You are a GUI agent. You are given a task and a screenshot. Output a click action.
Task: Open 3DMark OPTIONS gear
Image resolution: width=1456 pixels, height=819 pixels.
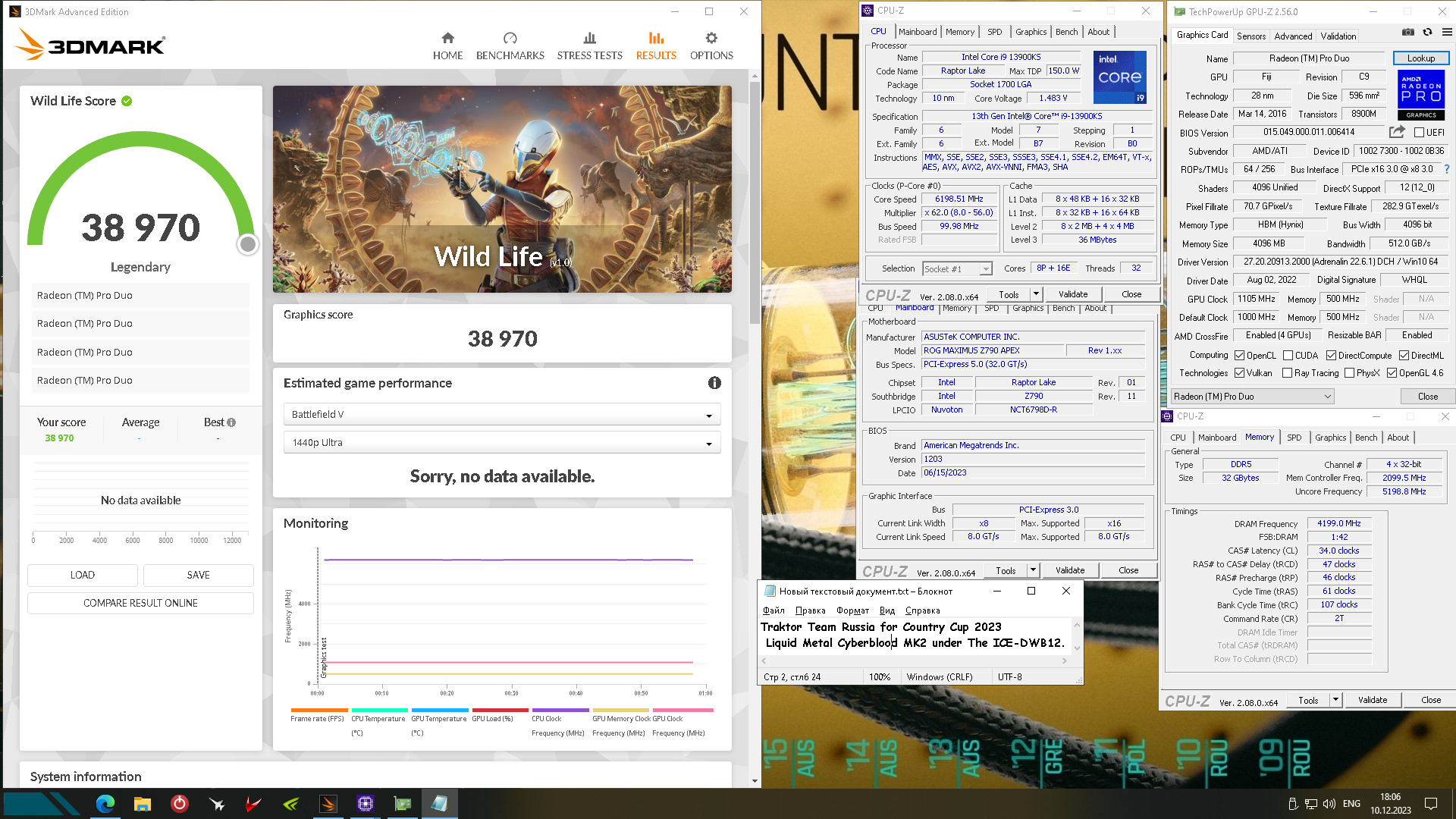pyautogui.click(x=711, y=46)
